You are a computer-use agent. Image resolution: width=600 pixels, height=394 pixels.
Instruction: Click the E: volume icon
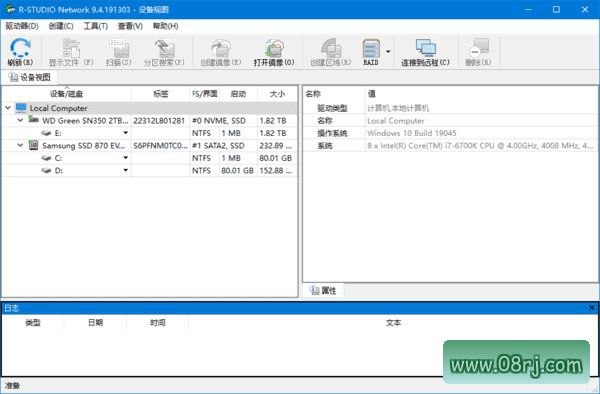46,133
